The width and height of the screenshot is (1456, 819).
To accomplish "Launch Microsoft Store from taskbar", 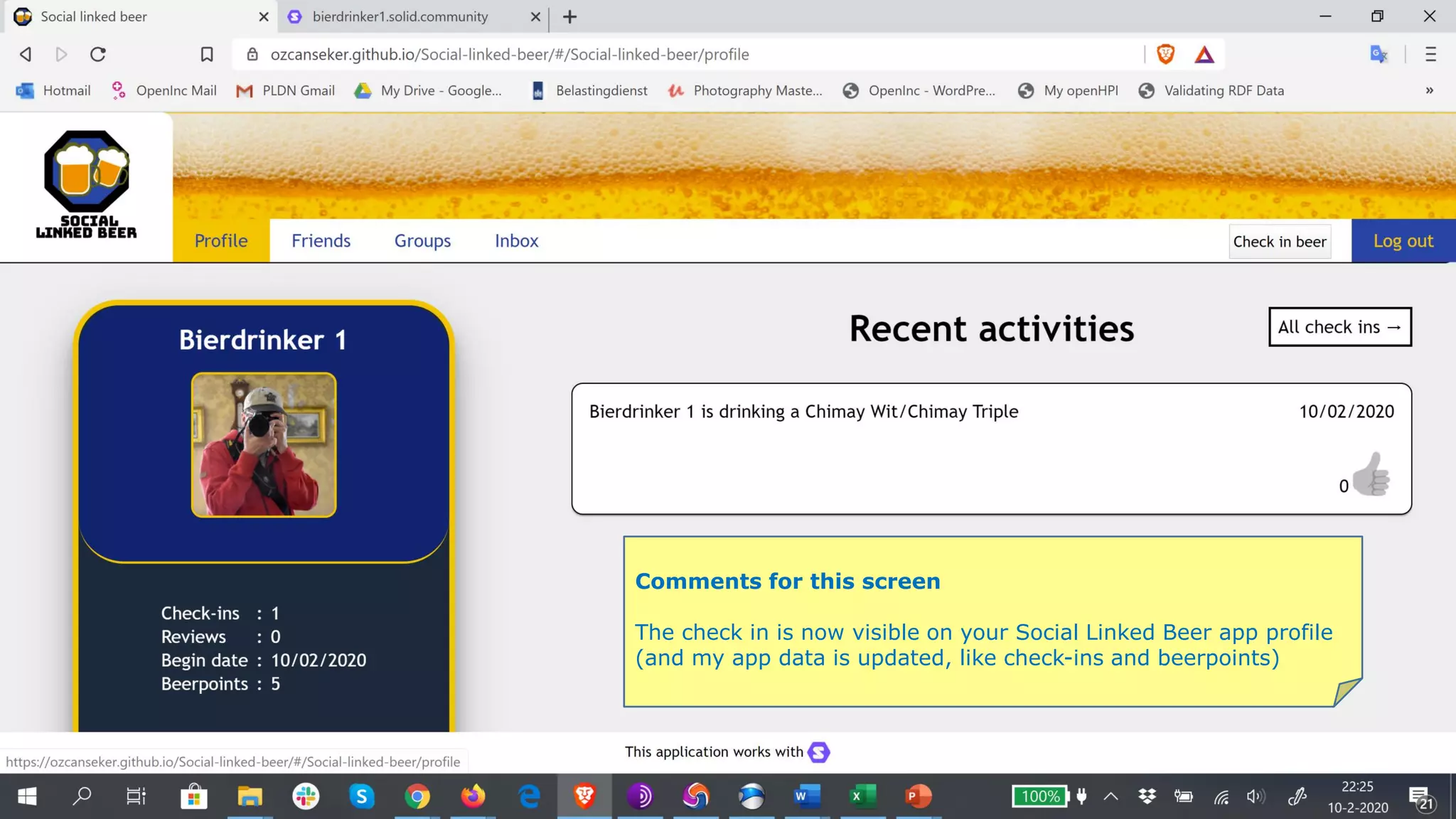I will click(x=193, y=796).
